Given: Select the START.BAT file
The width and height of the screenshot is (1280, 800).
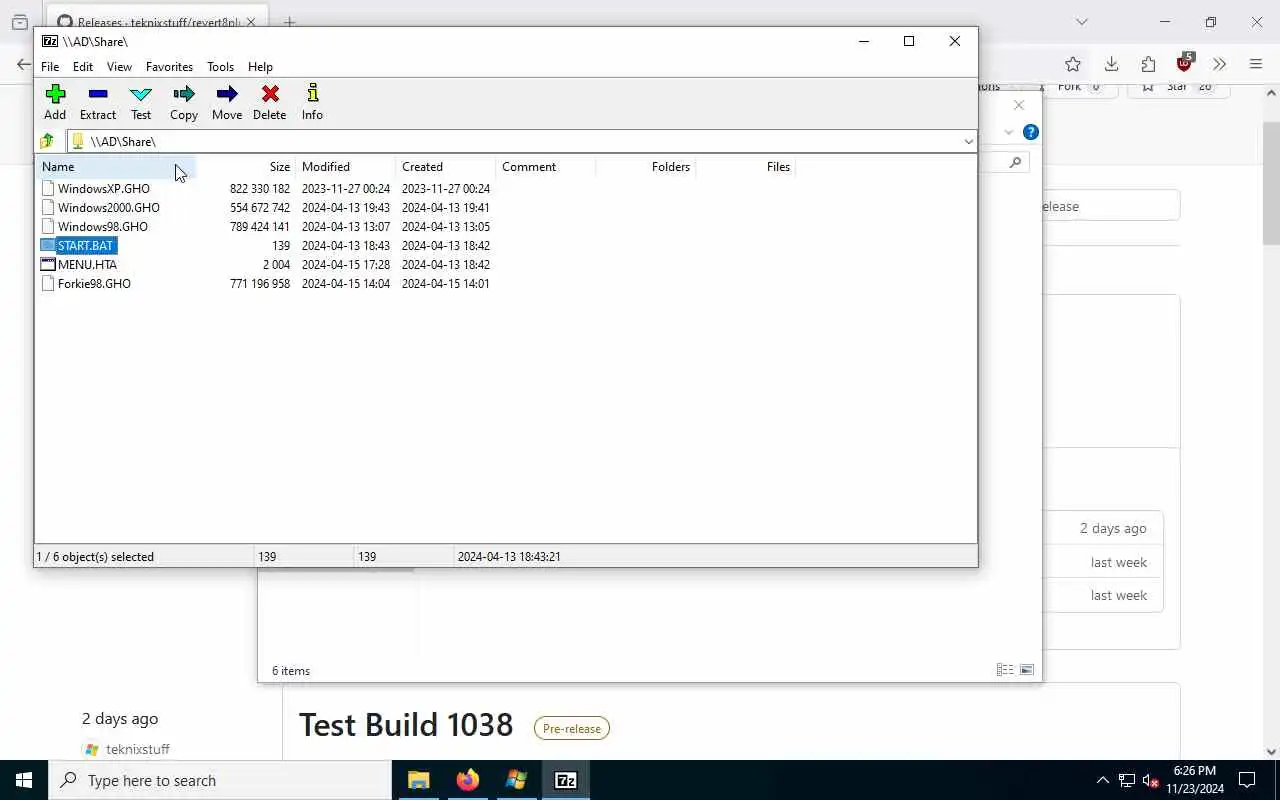Looking at the screenshot, I should 85,245.
